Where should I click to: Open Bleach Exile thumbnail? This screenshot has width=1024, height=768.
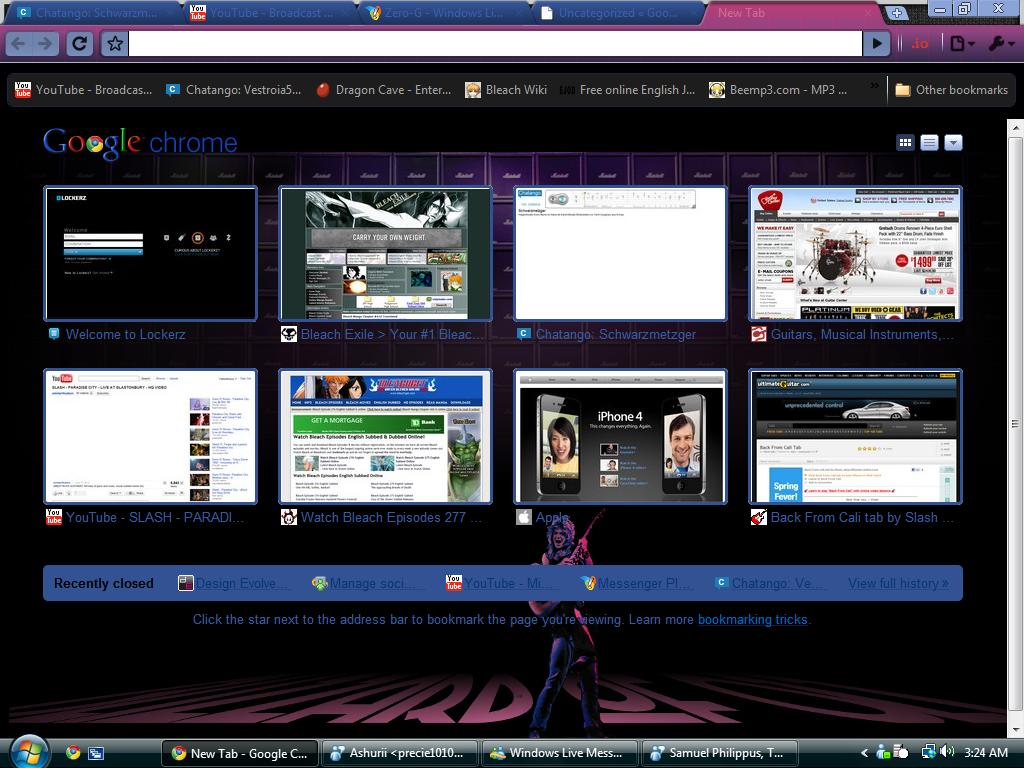point(385,253)
